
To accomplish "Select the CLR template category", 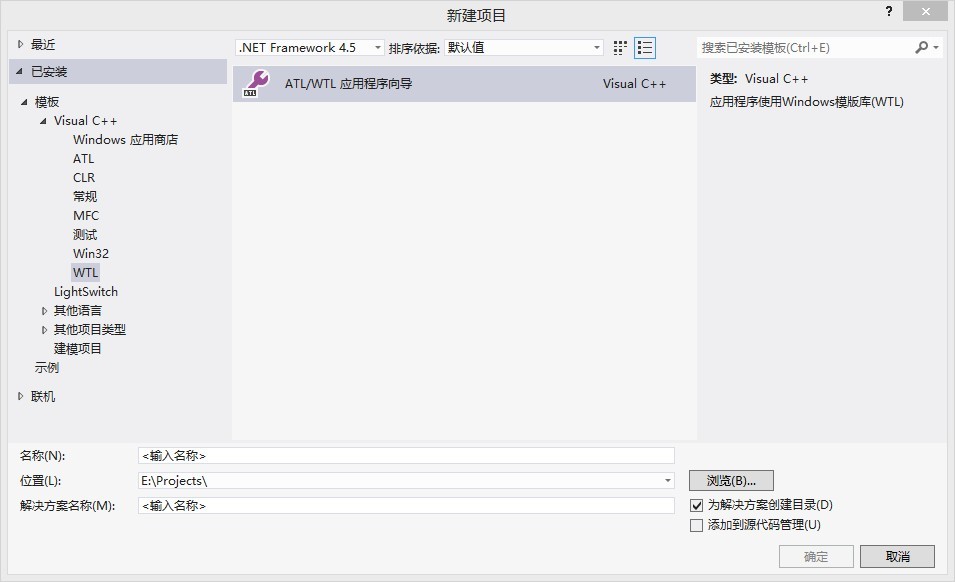I will pos(84,177).
